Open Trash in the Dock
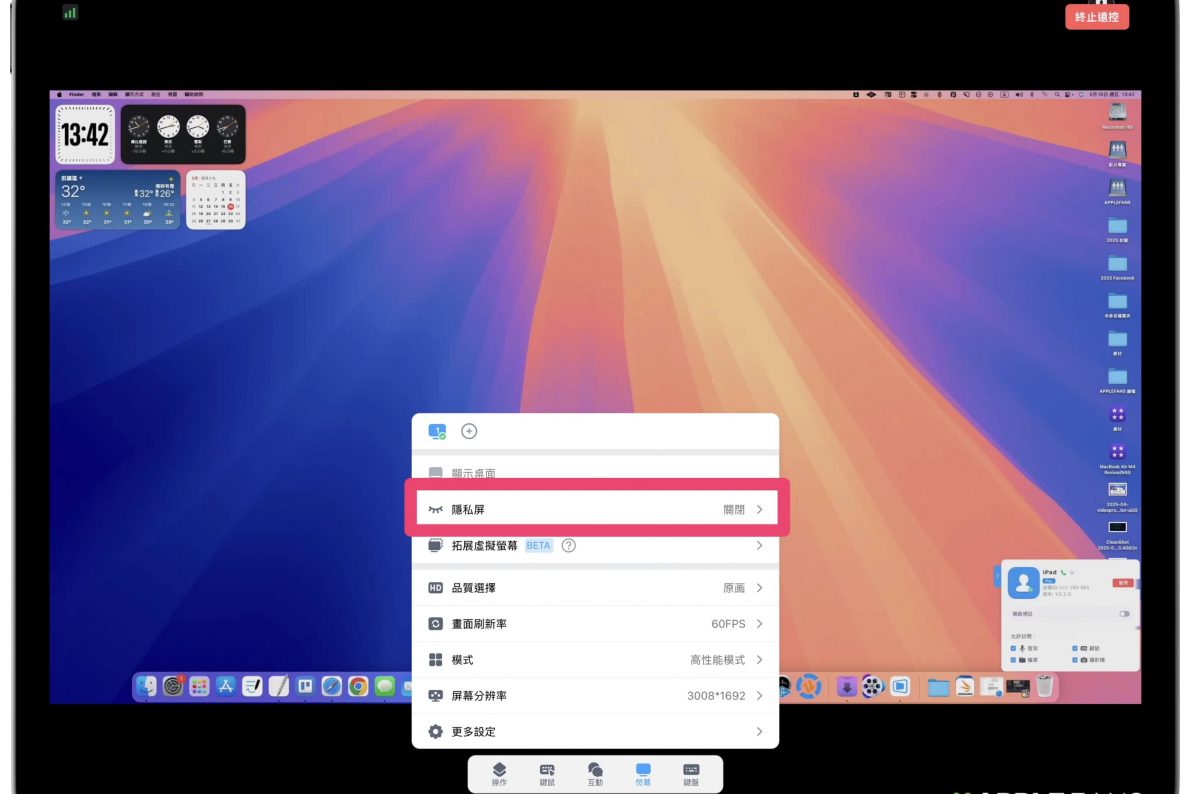The height and width of the screenshot is (794, 1191). (x=1044, y=686)
